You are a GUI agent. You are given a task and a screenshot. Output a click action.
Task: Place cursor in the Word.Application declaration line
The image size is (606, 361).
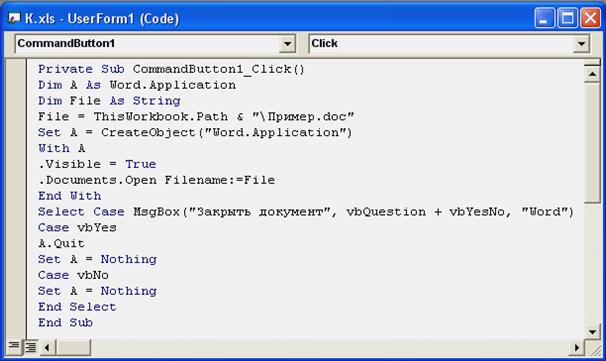tap(137, 85)
